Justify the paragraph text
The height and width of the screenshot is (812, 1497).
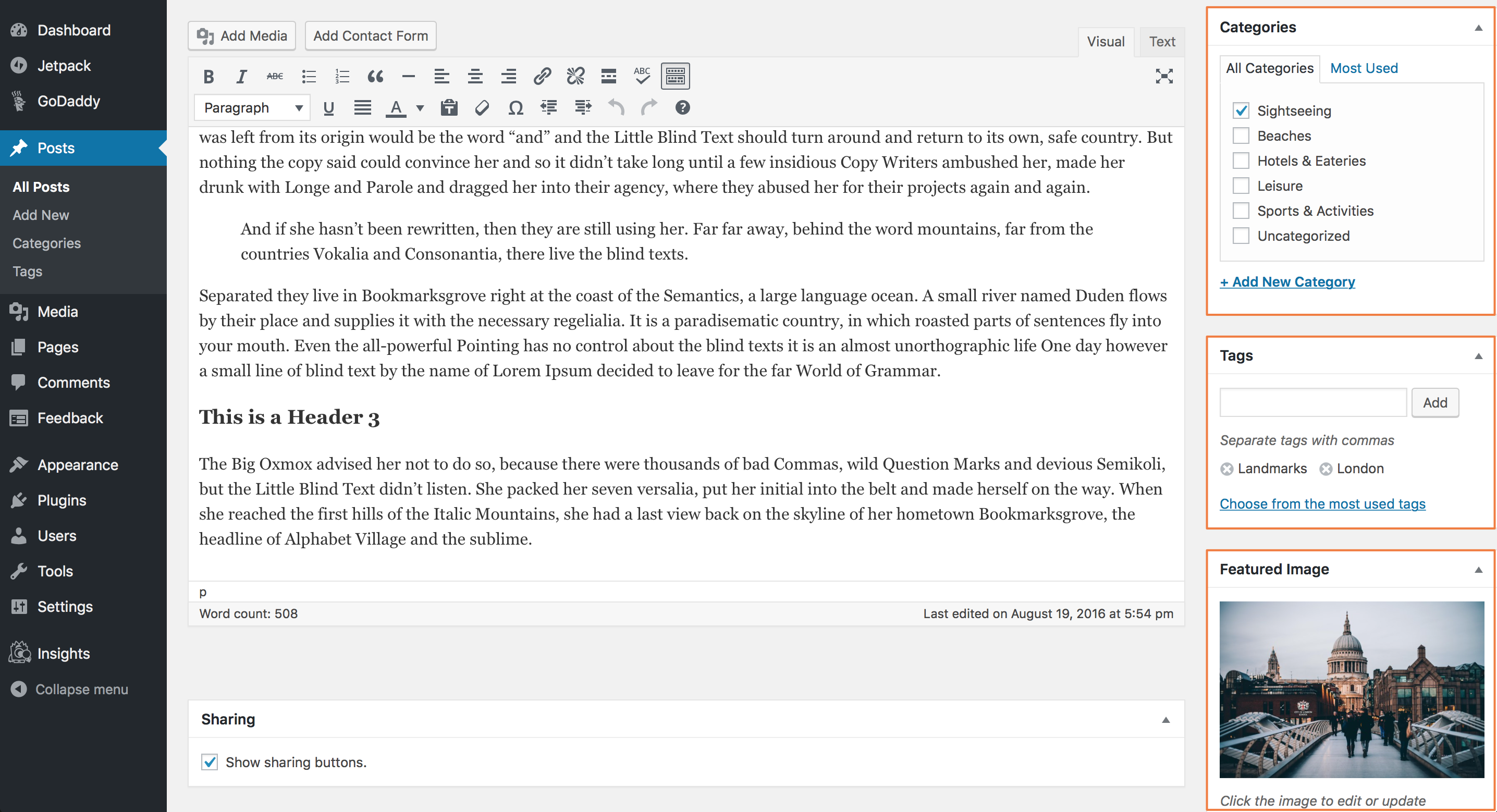tap(363, 108)
